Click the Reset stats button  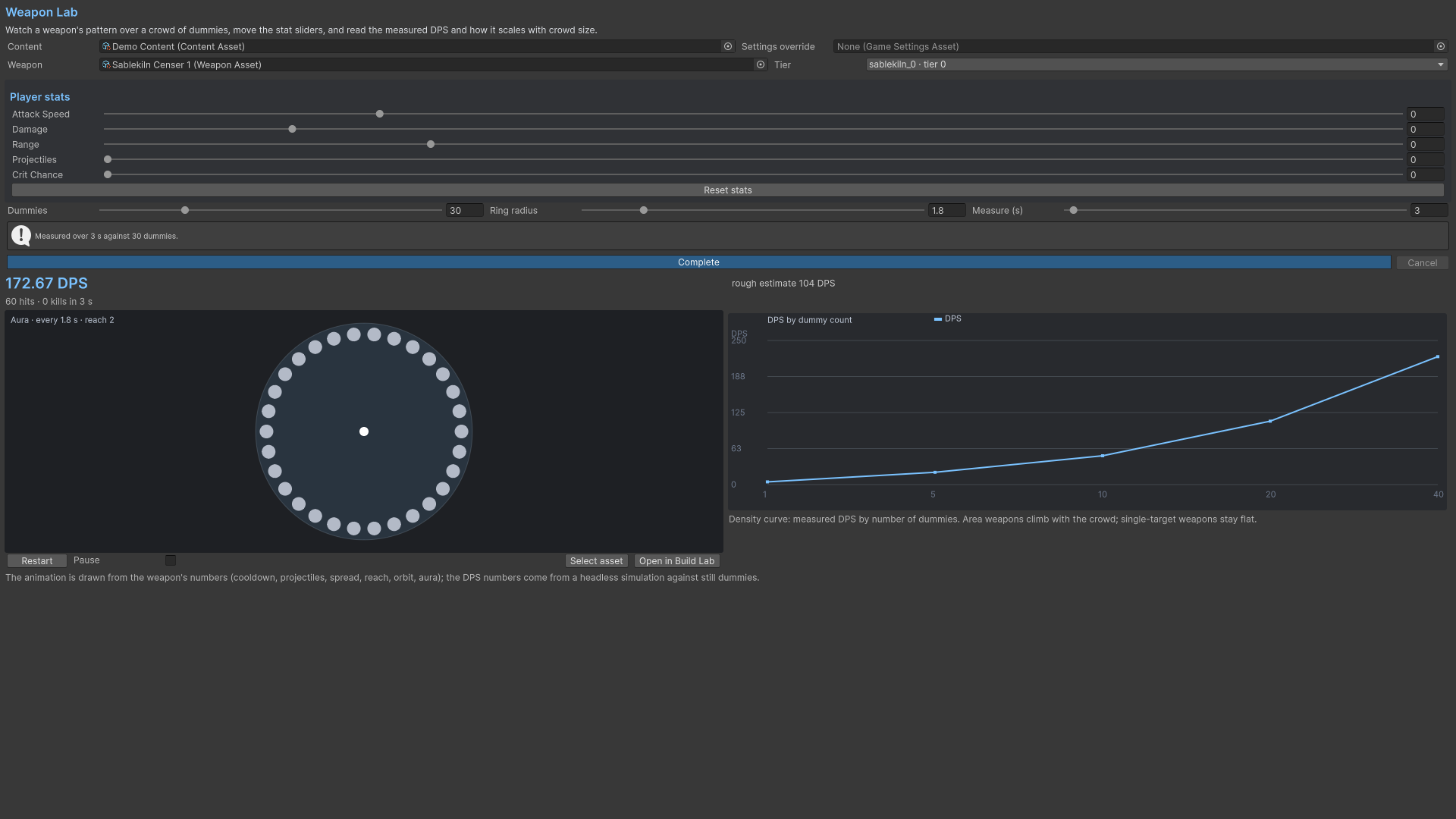click(x=727, y=190)
